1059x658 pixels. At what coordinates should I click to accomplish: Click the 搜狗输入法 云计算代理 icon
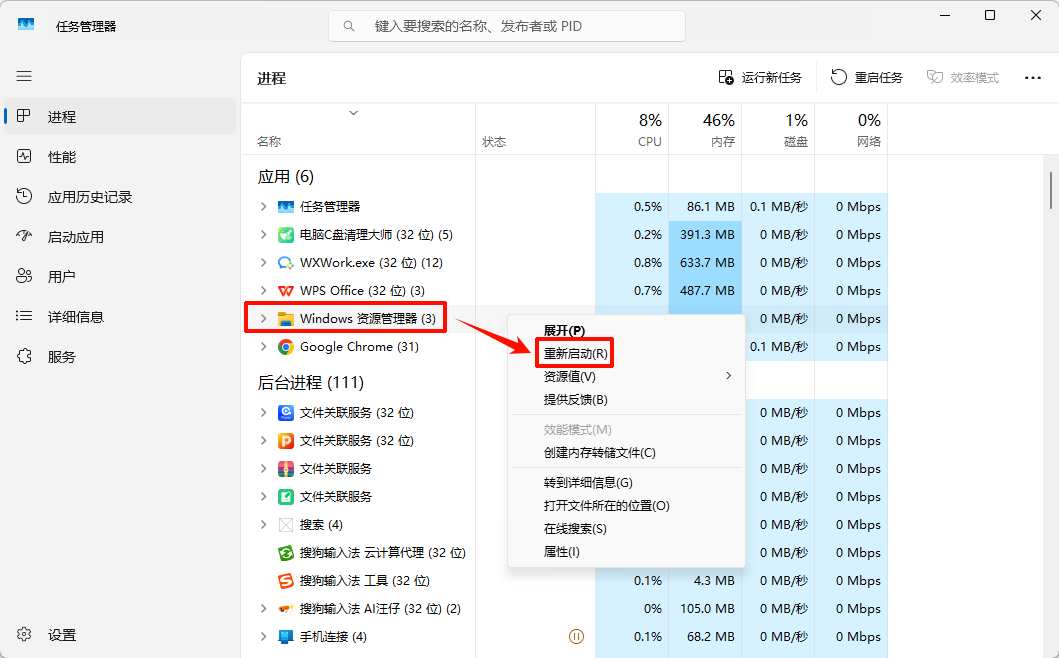pos(286,553)
